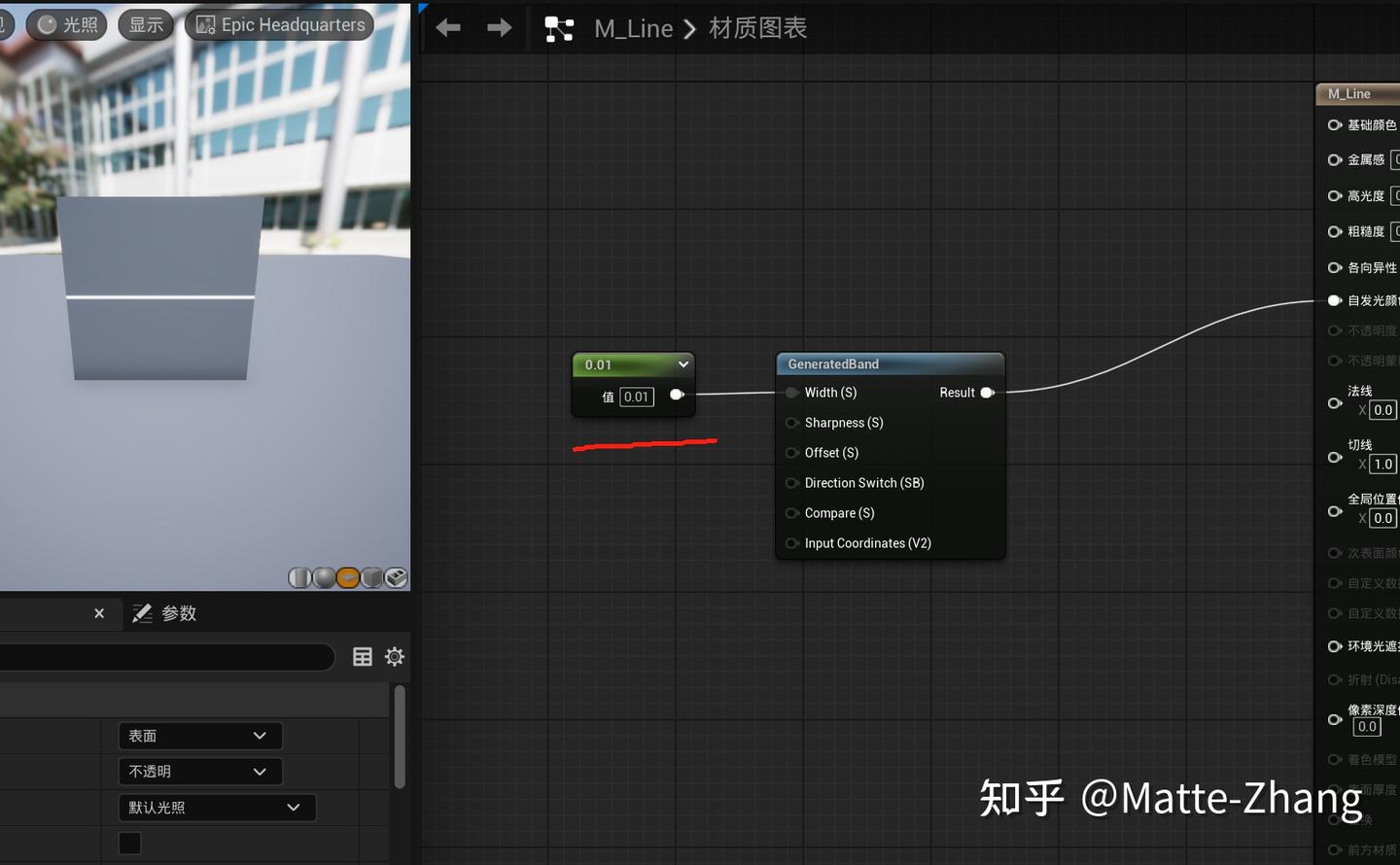Open the 不透明 blend mode dropdown
This screenshot has width=1400, height=865.
pyautogui.click(x=199, y=771)
